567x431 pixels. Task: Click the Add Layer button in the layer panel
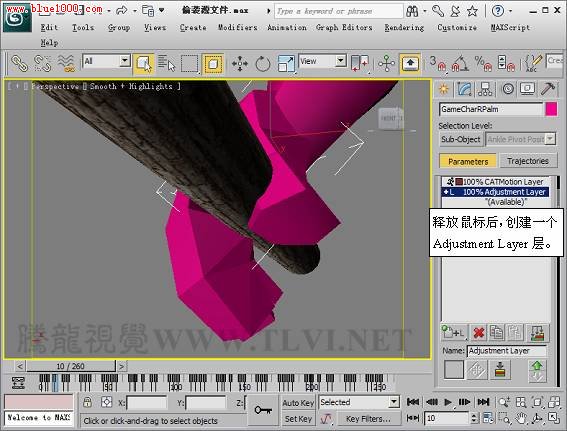click(453, 333)
